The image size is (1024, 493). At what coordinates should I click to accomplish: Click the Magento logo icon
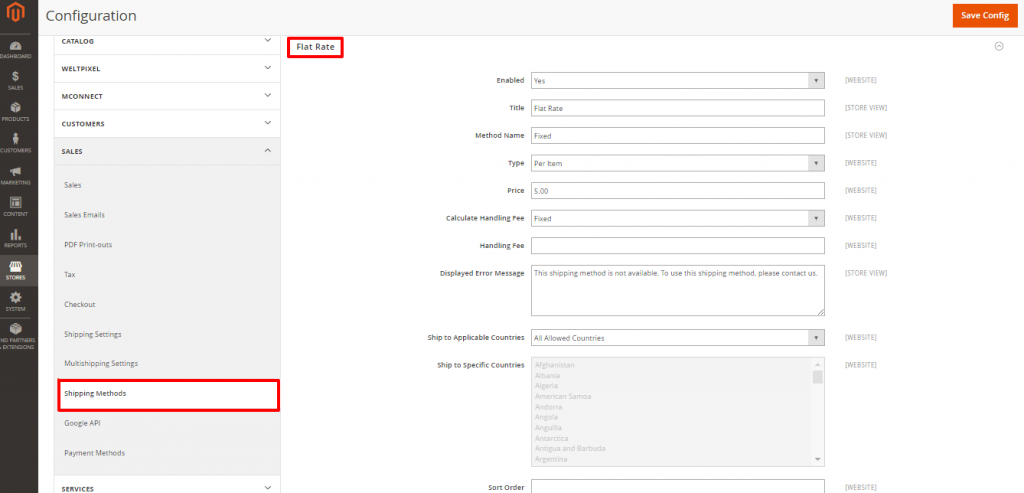[17, 16]
